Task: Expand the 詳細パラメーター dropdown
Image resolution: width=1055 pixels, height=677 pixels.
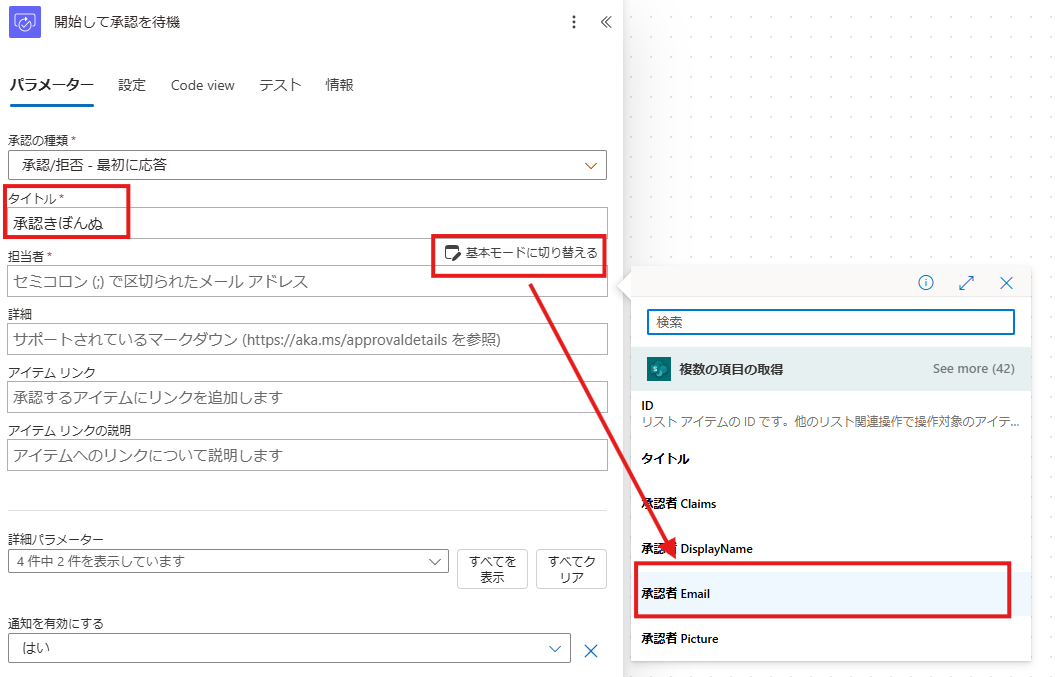Action: (x=228, y=561)
